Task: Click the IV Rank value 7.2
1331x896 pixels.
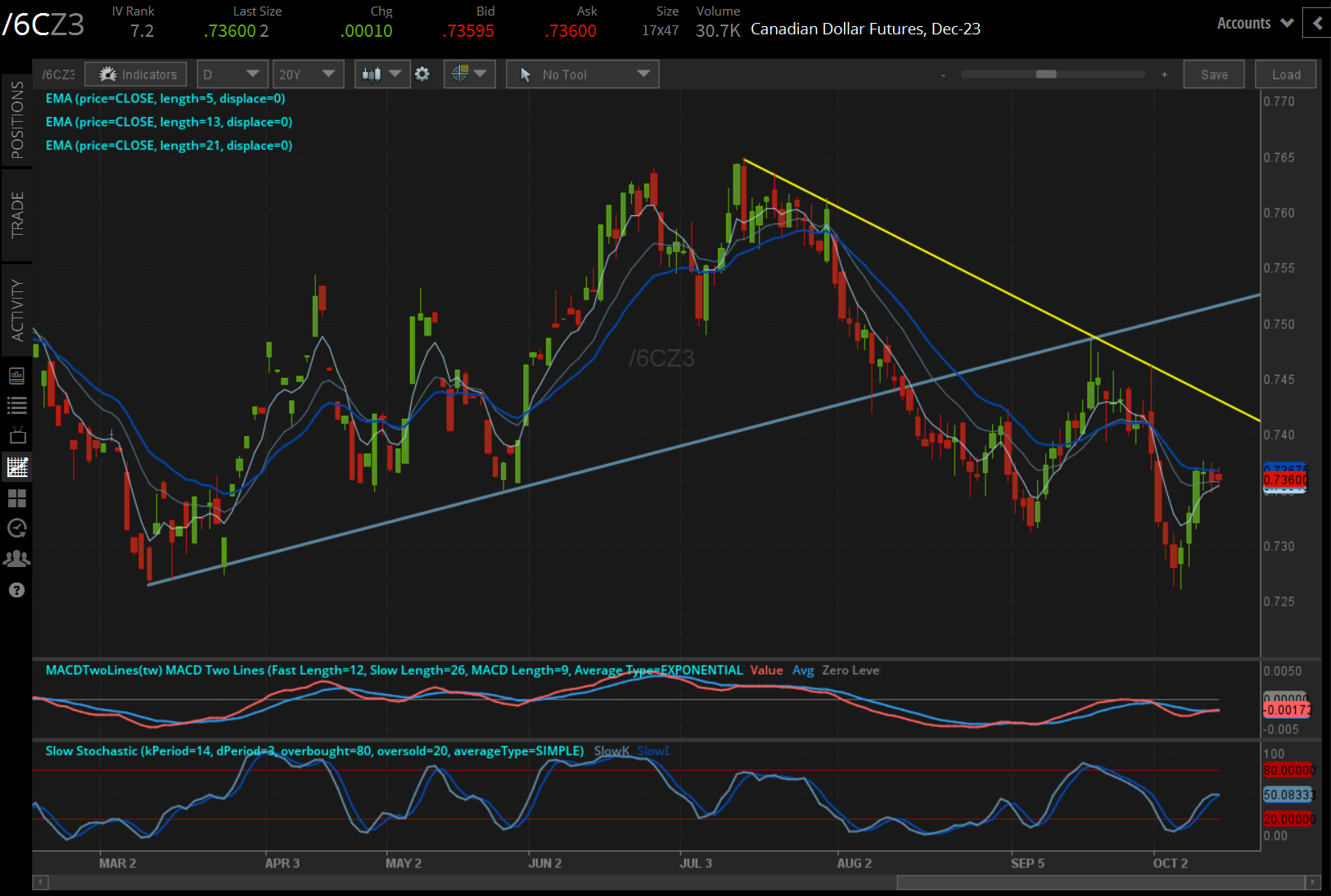Action: point(142,31)
